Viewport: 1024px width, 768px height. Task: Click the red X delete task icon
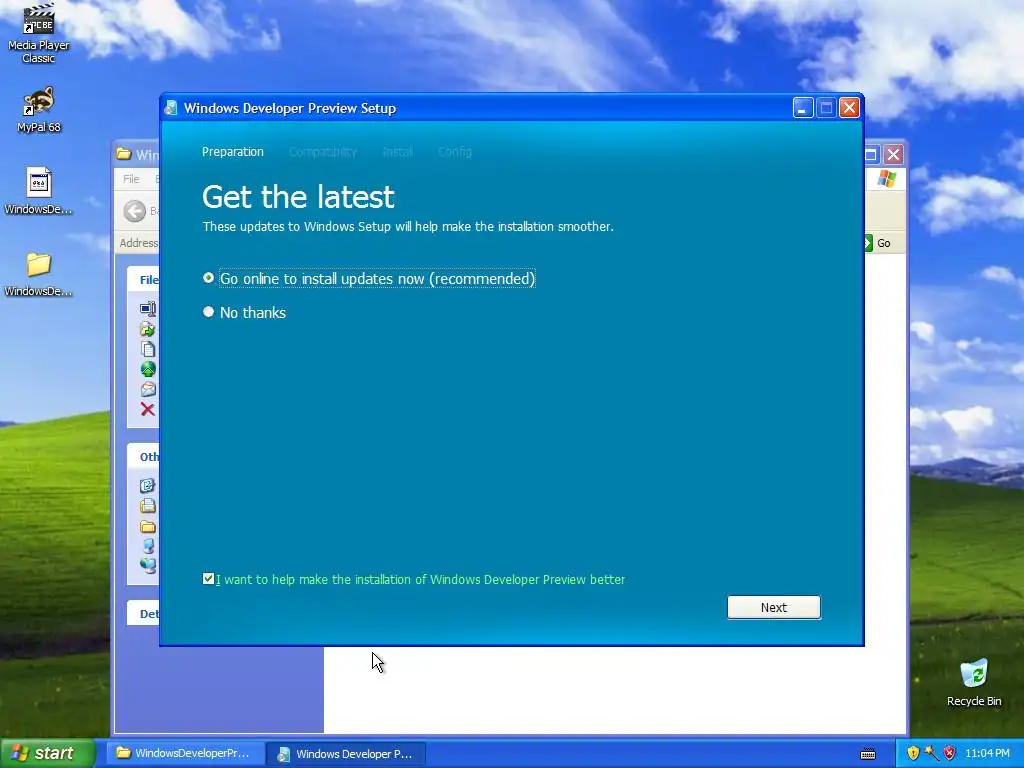click(148, 409)
